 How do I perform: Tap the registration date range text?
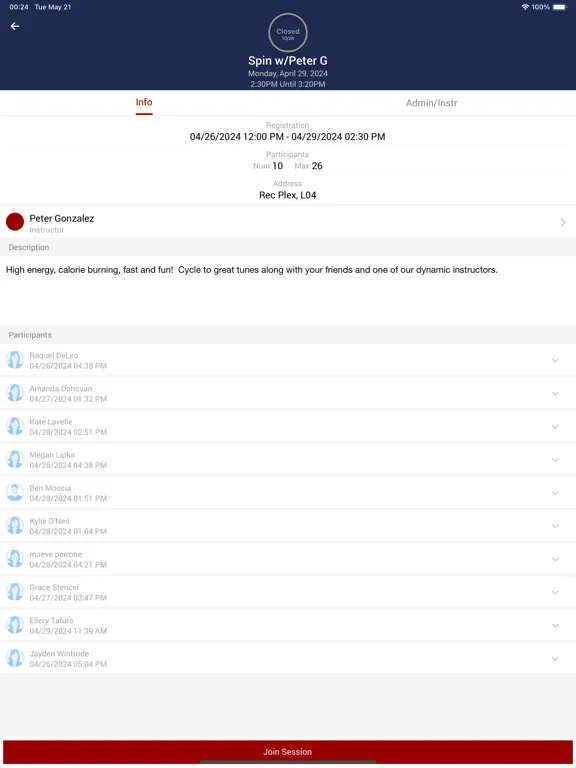(x=288, y=137)
